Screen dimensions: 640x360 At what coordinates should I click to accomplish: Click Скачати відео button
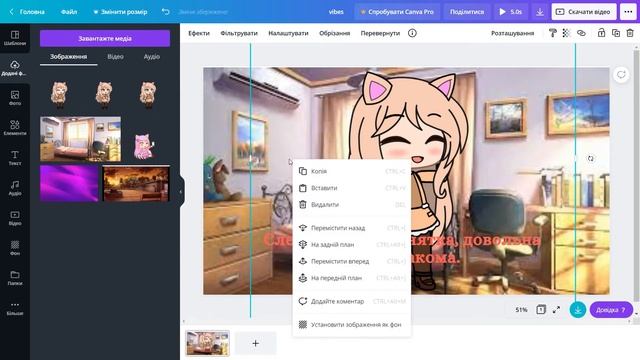coord(584,12)
